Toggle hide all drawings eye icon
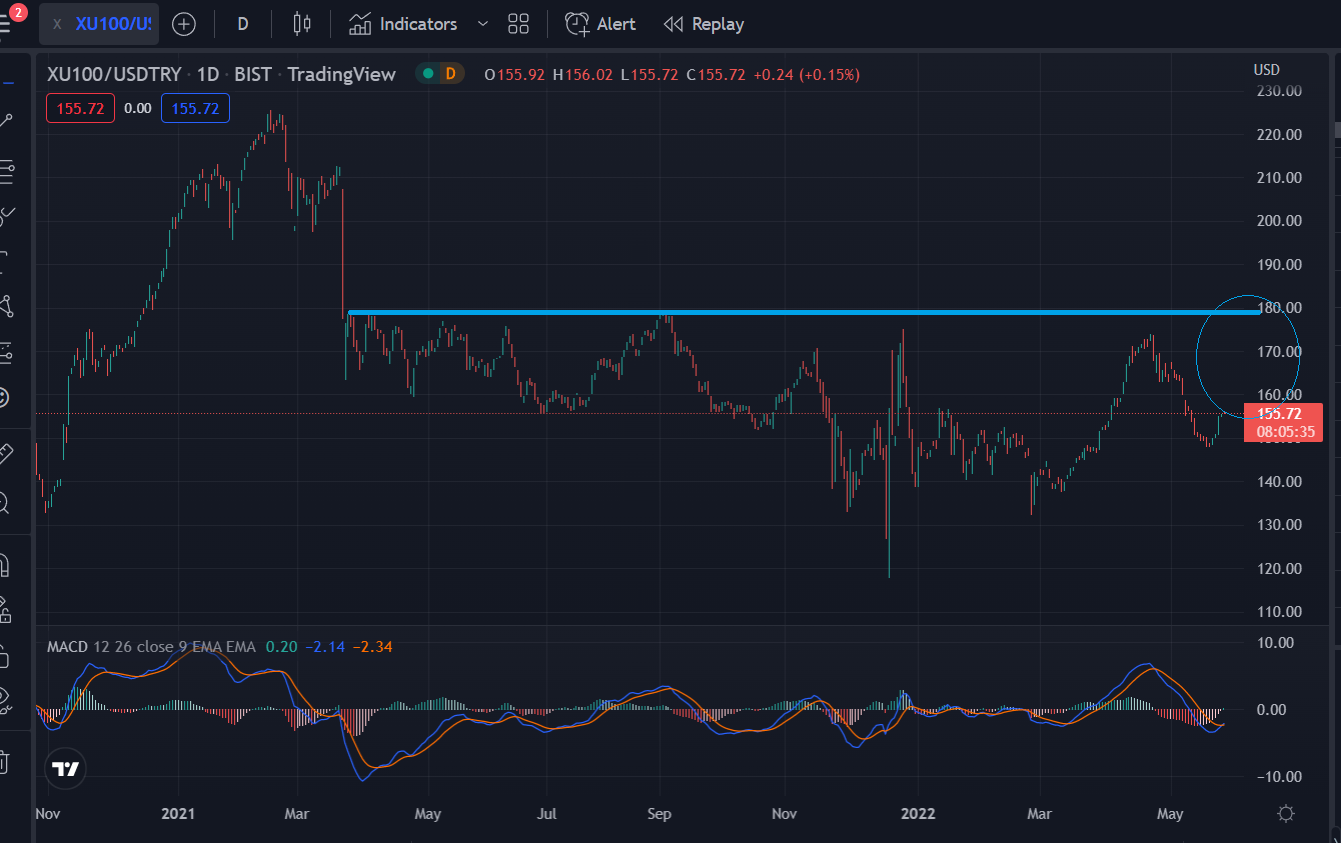This screenshot has width=1341, height=843. [x=5, y=700]
